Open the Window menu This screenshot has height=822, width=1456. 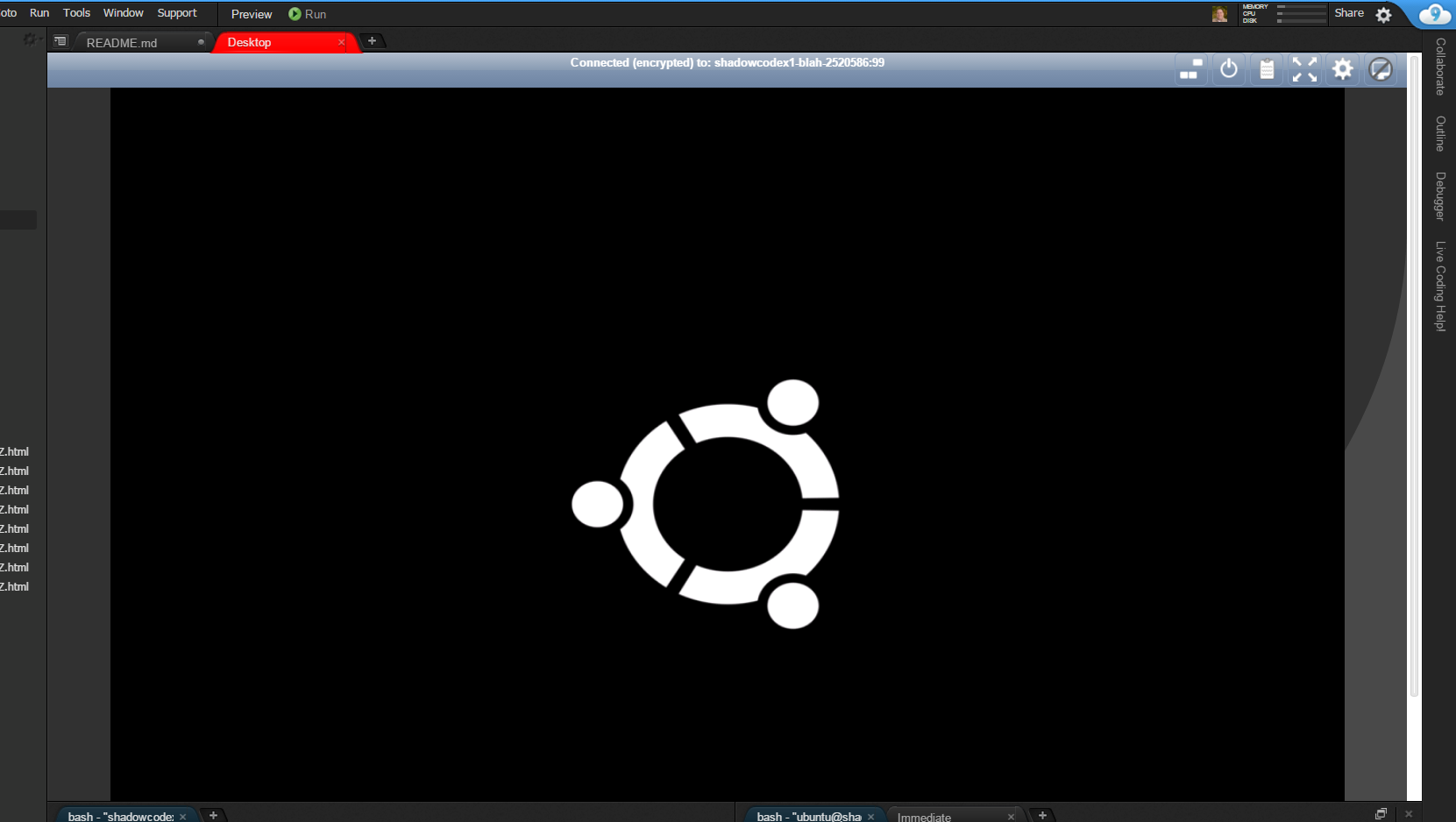(x=124, y=13)
